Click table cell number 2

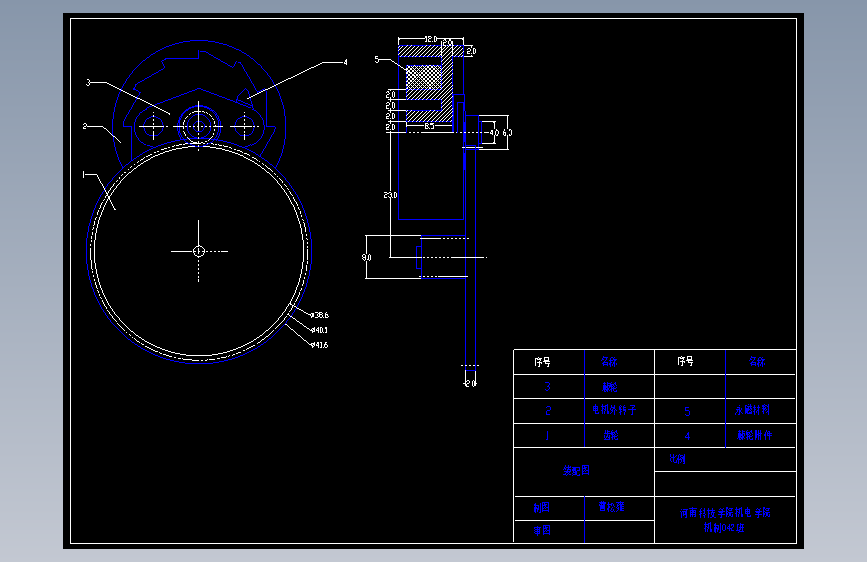(x=548, y=411)
